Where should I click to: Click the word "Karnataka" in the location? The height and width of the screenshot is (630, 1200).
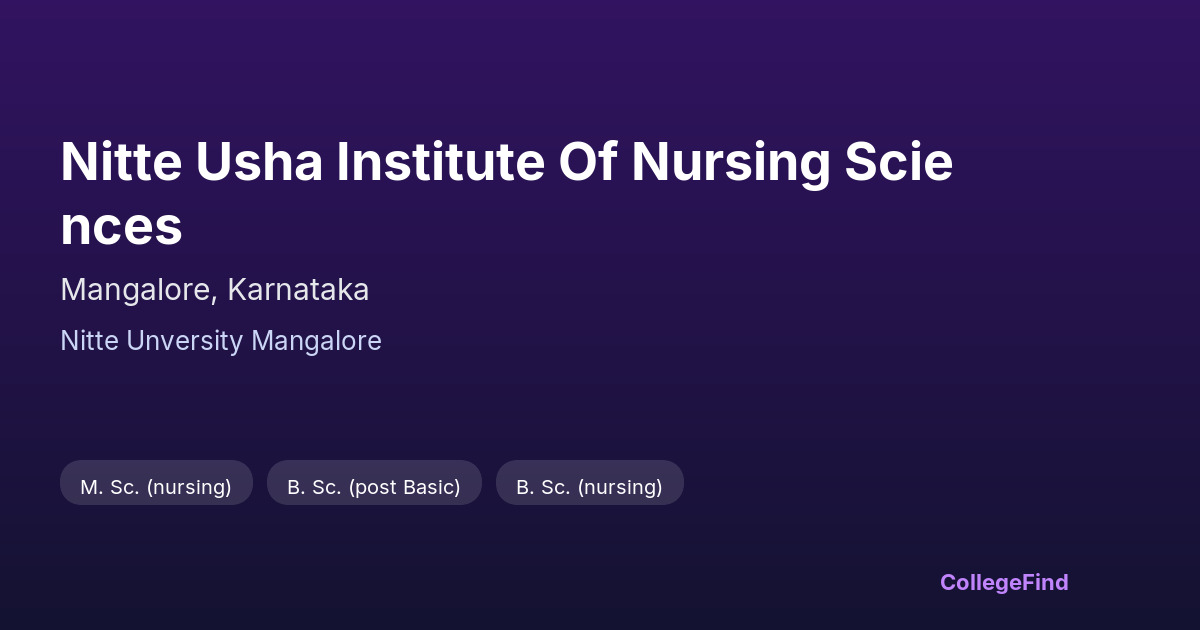(x=298, y=289)
